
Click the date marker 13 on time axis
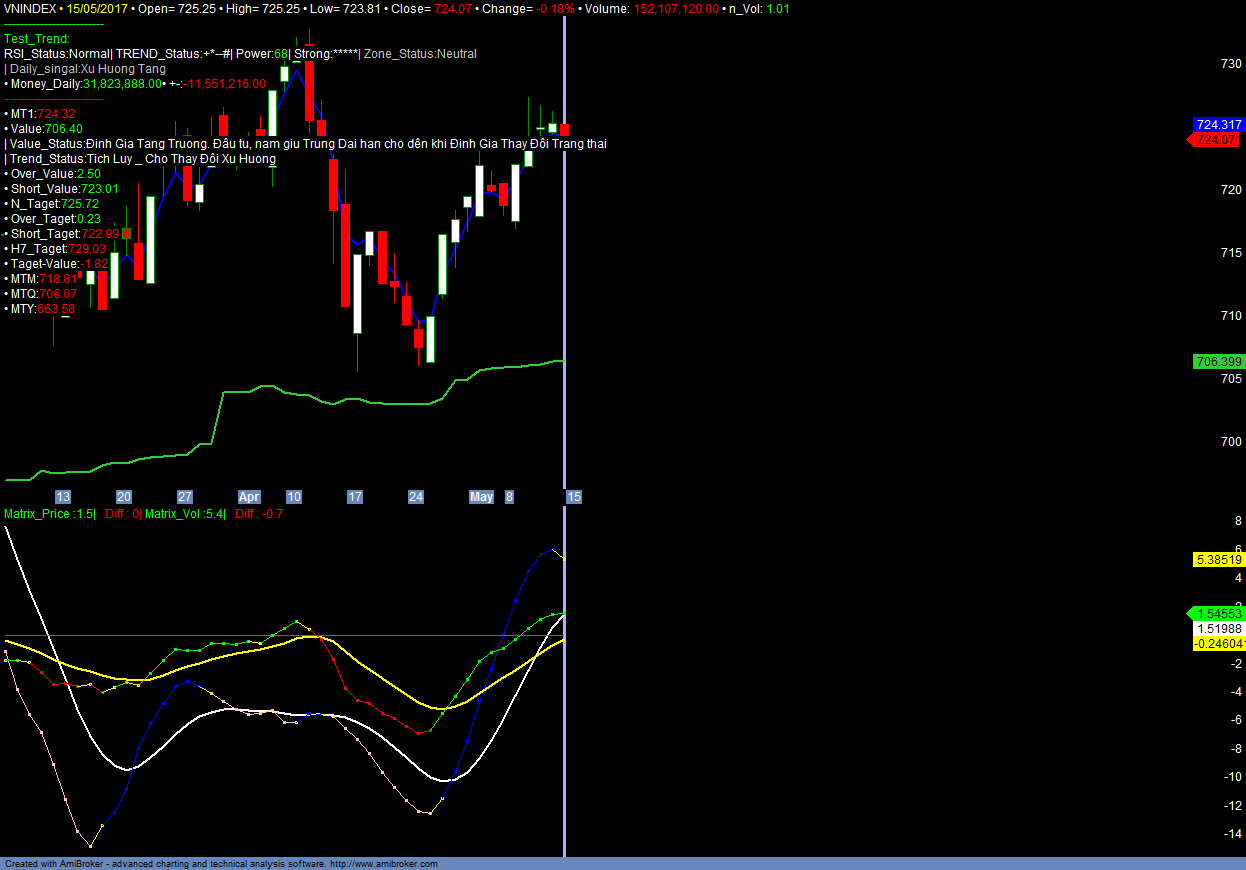pos(63,497)
